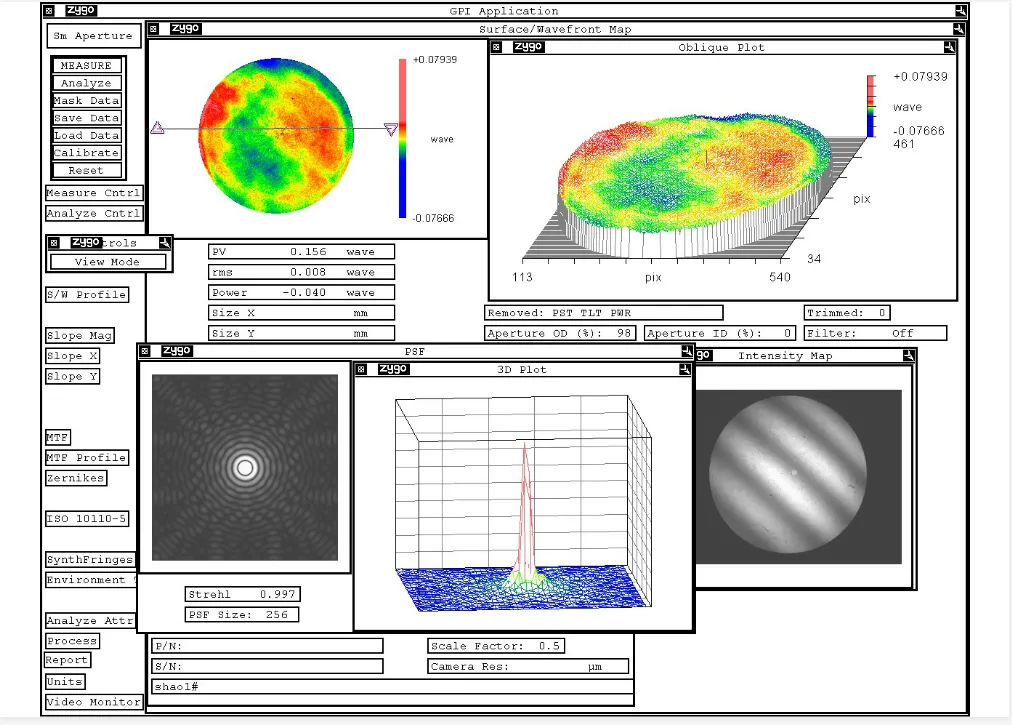Toggle the Filter: Off setting

pyautogui.click(x=875, y=333)
